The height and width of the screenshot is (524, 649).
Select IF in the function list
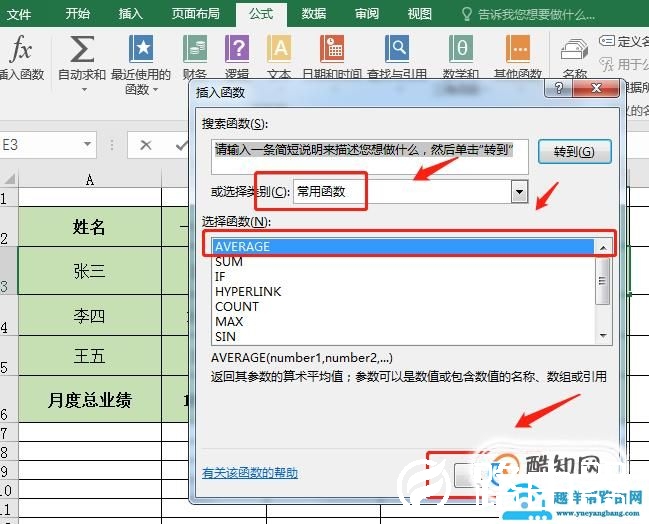(404, 276)
